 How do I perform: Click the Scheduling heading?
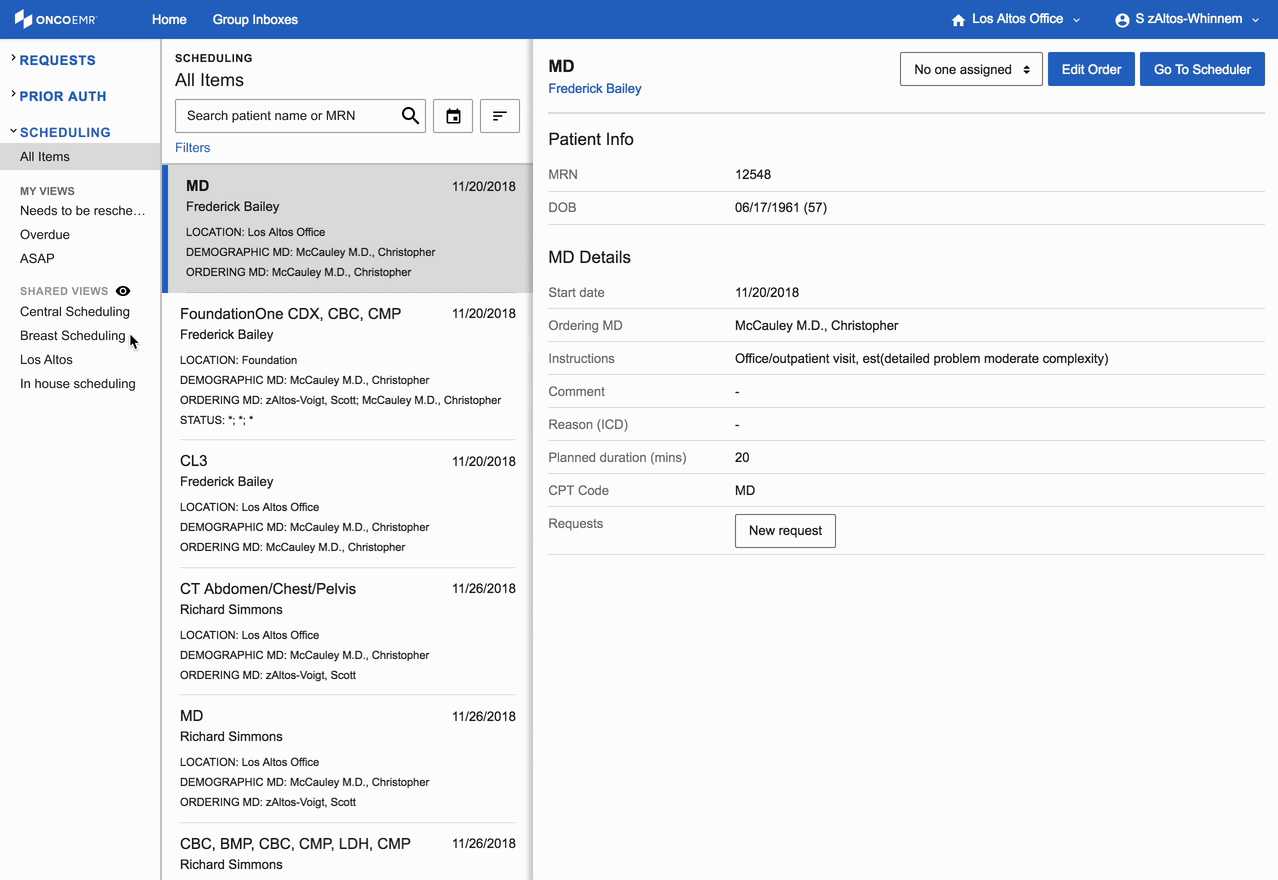[x=65, y=132]
